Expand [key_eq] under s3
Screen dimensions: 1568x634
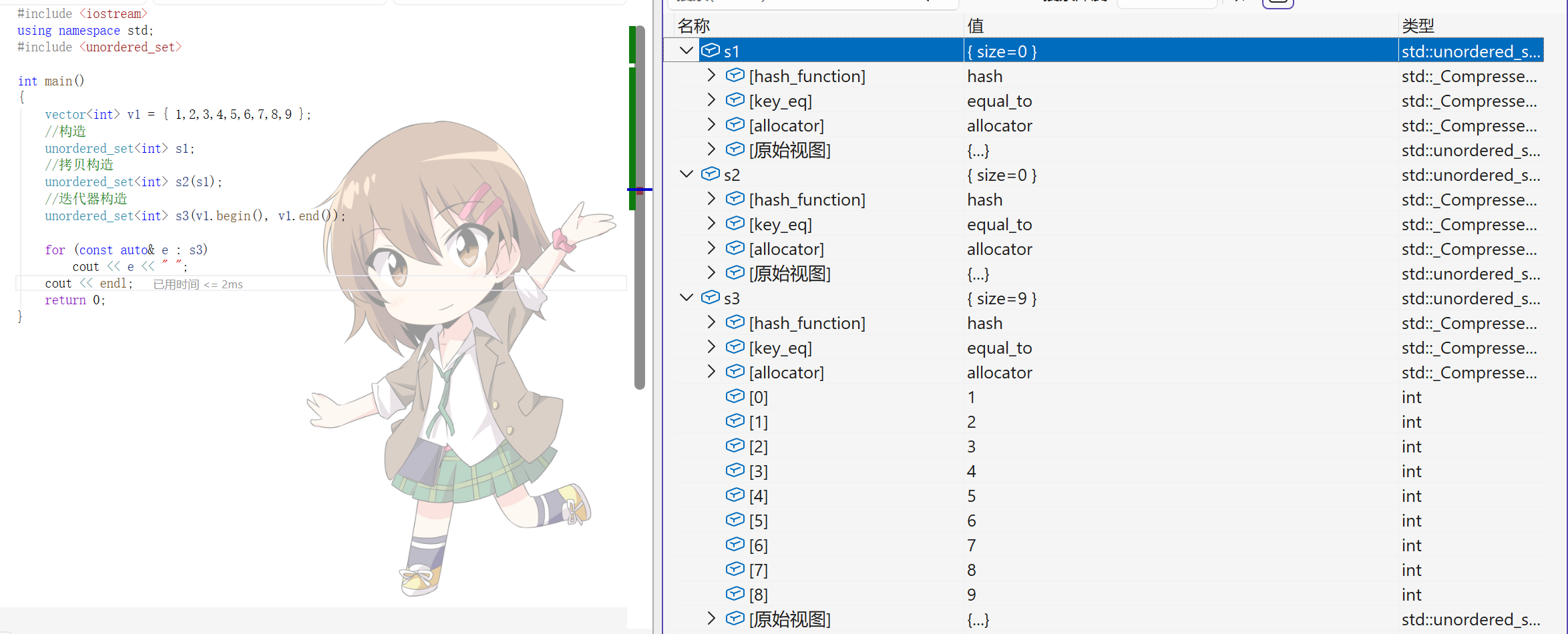(711, 347)
